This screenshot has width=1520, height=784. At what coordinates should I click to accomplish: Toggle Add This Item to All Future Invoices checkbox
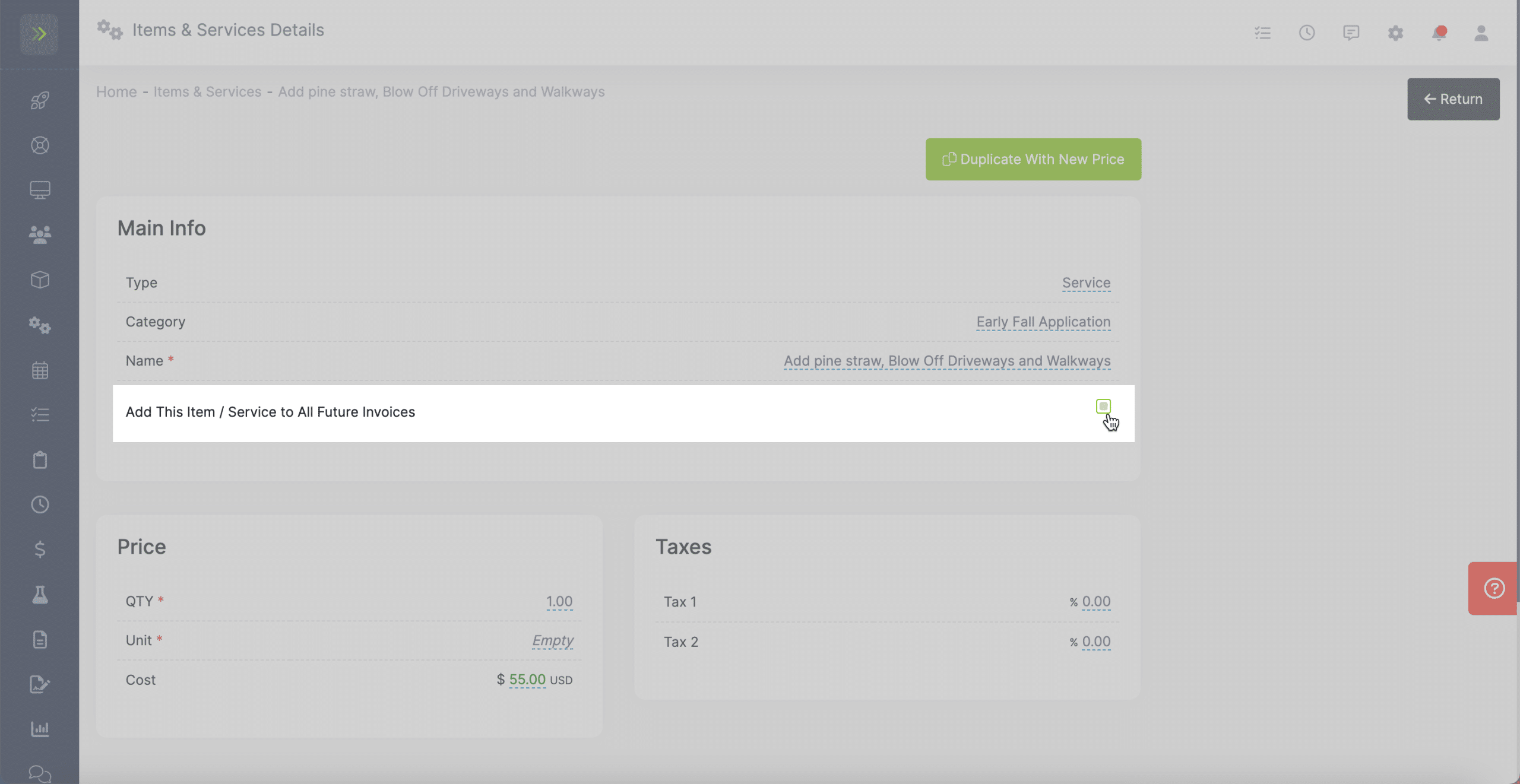point(1103,406)
